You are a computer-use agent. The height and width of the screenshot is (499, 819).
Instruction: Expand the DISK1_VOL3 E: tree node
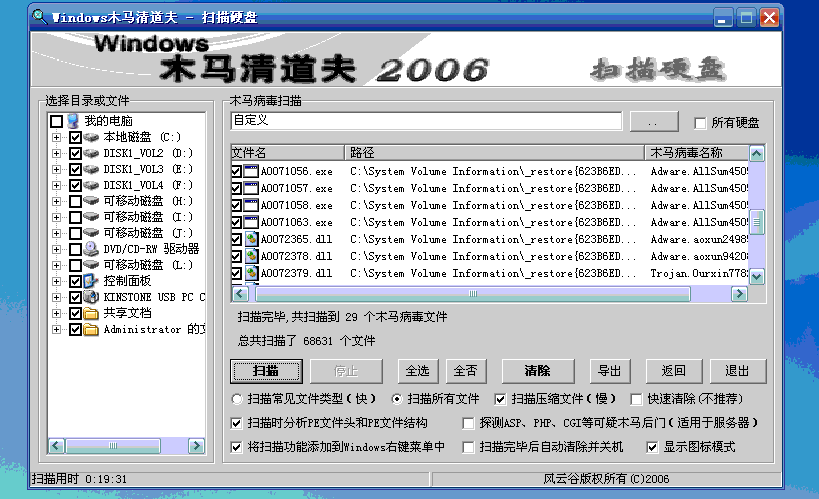56,169
